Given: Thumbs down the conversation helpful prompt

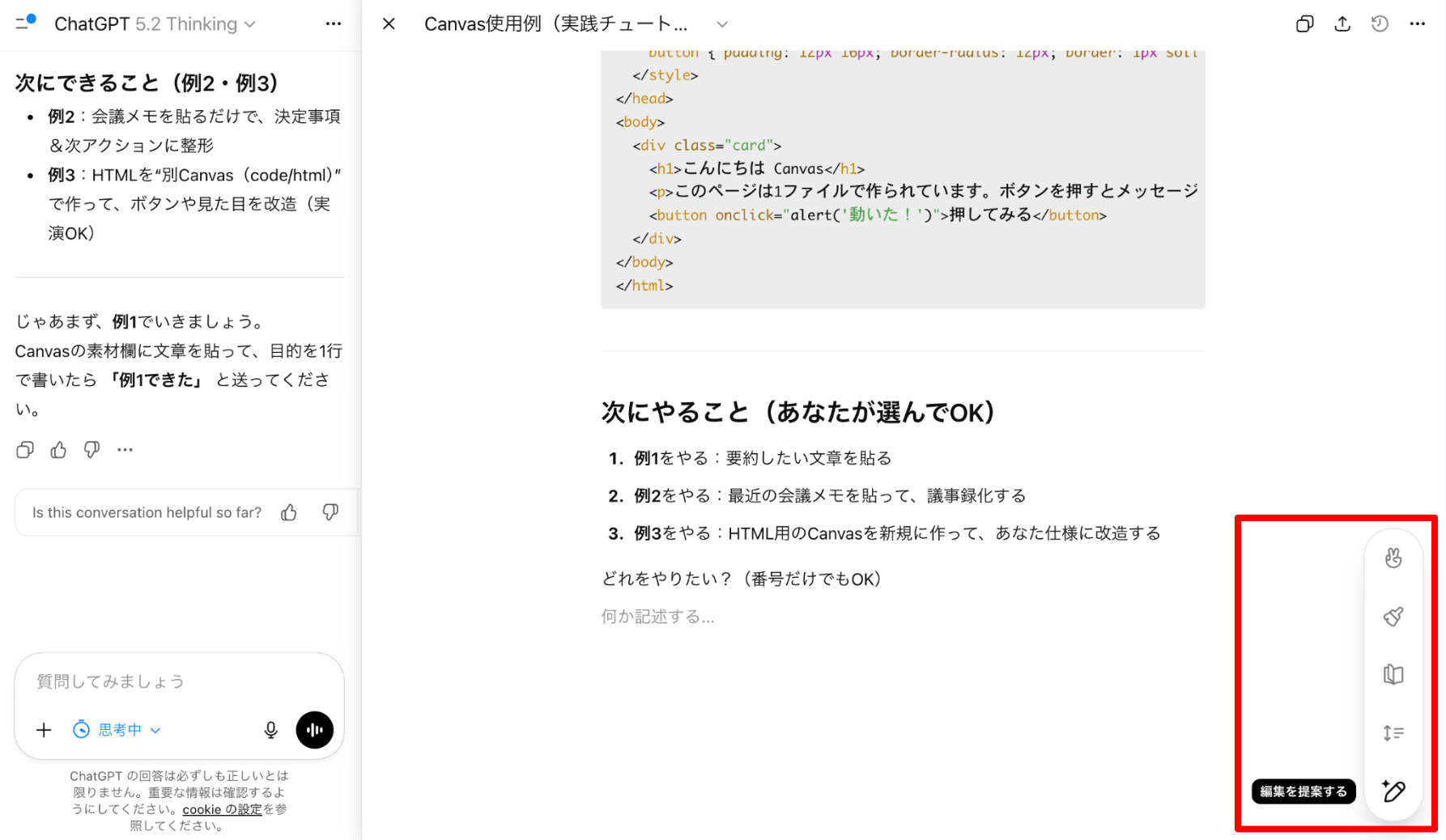Looking at the screenshot, I should pyautogui.click(x=330, y=512).
